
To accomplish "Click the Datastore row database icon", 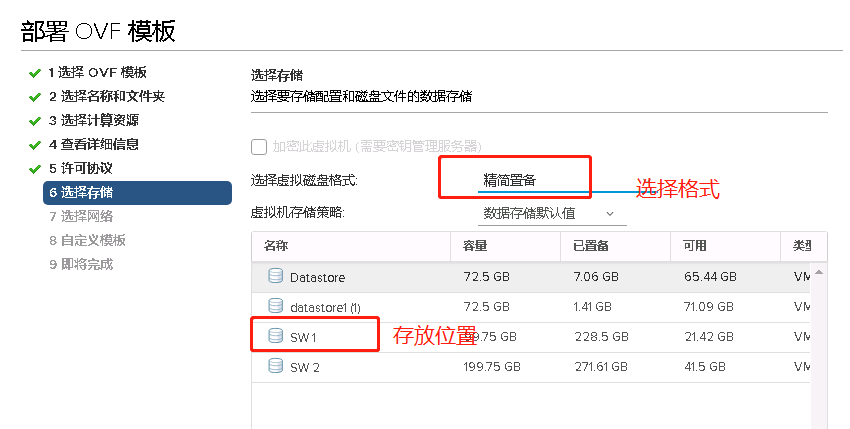I will (275, 276).
